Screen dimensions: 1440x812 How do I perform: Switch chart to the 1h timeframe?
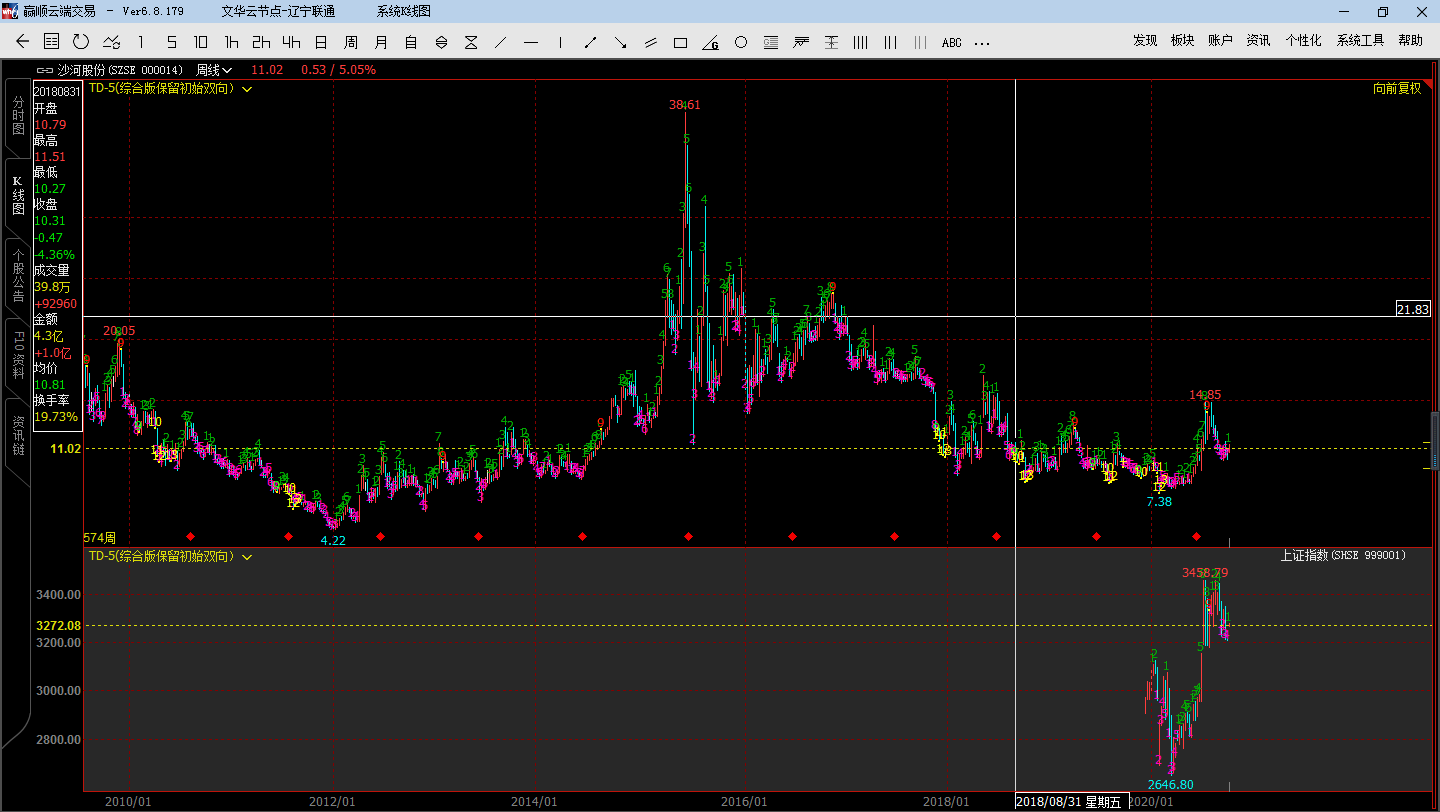click(x=231, y=42)
